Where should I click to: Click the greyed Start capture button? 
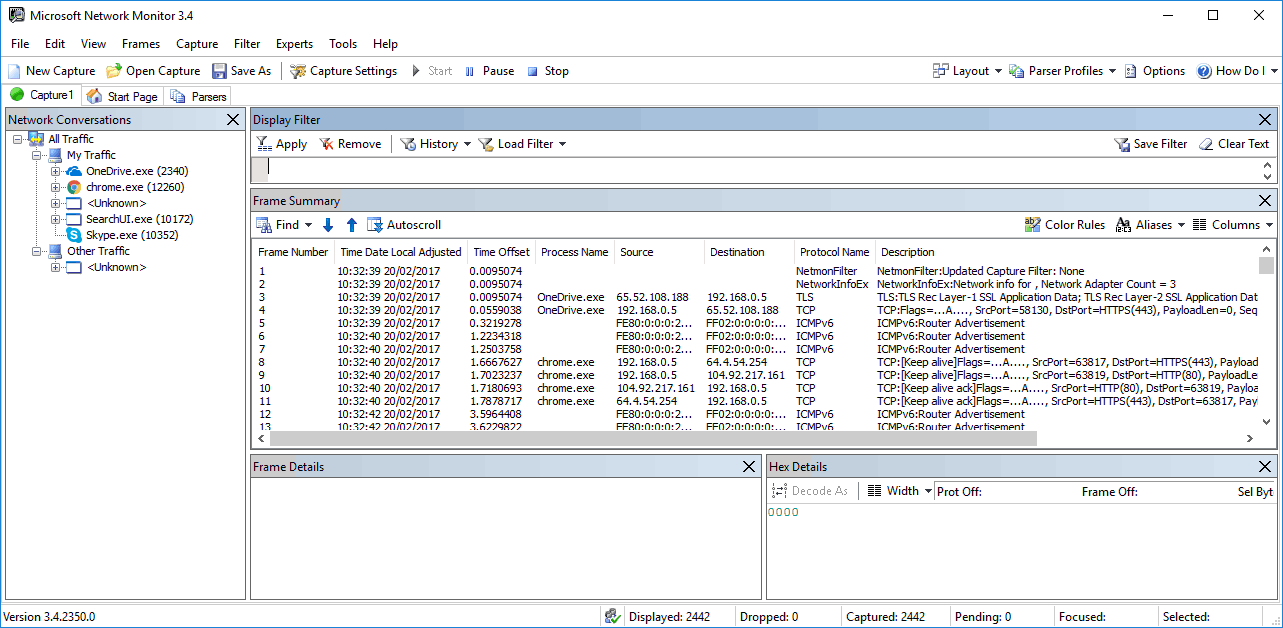coord(431,71)
